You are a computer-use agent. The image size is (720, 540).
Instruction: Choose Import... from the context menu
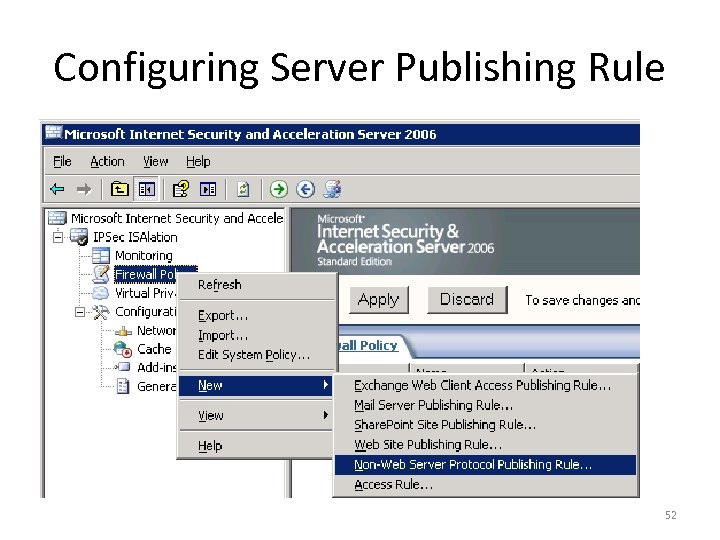256,335
